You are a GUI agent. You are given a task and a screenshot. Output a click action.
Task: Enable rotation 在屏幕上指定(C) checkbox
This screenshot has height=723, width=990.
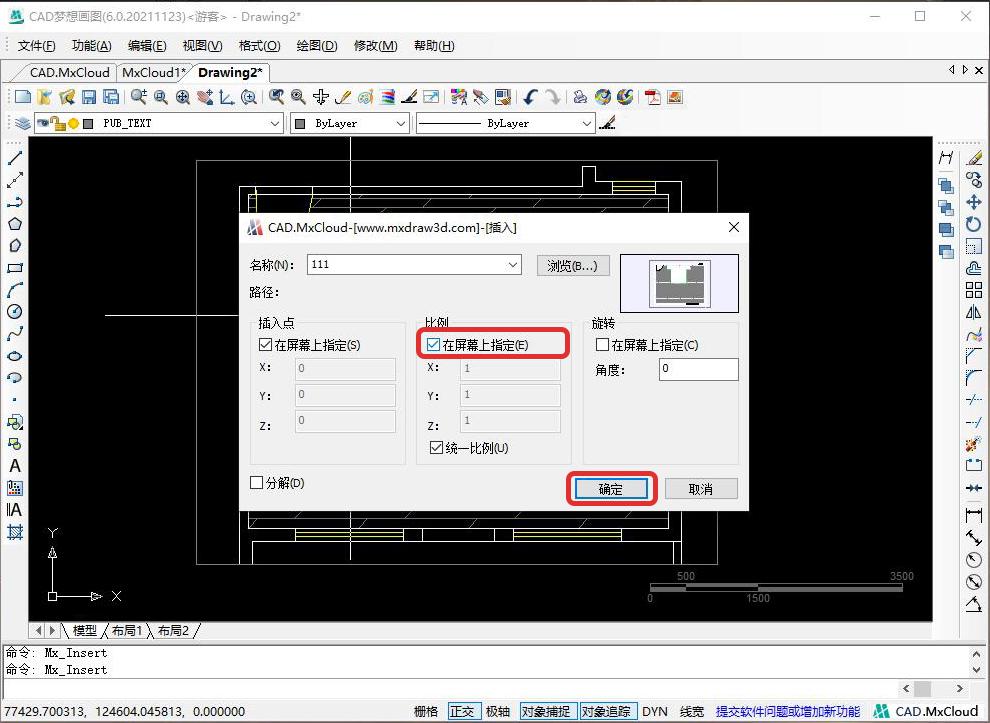tap(602, 345)
